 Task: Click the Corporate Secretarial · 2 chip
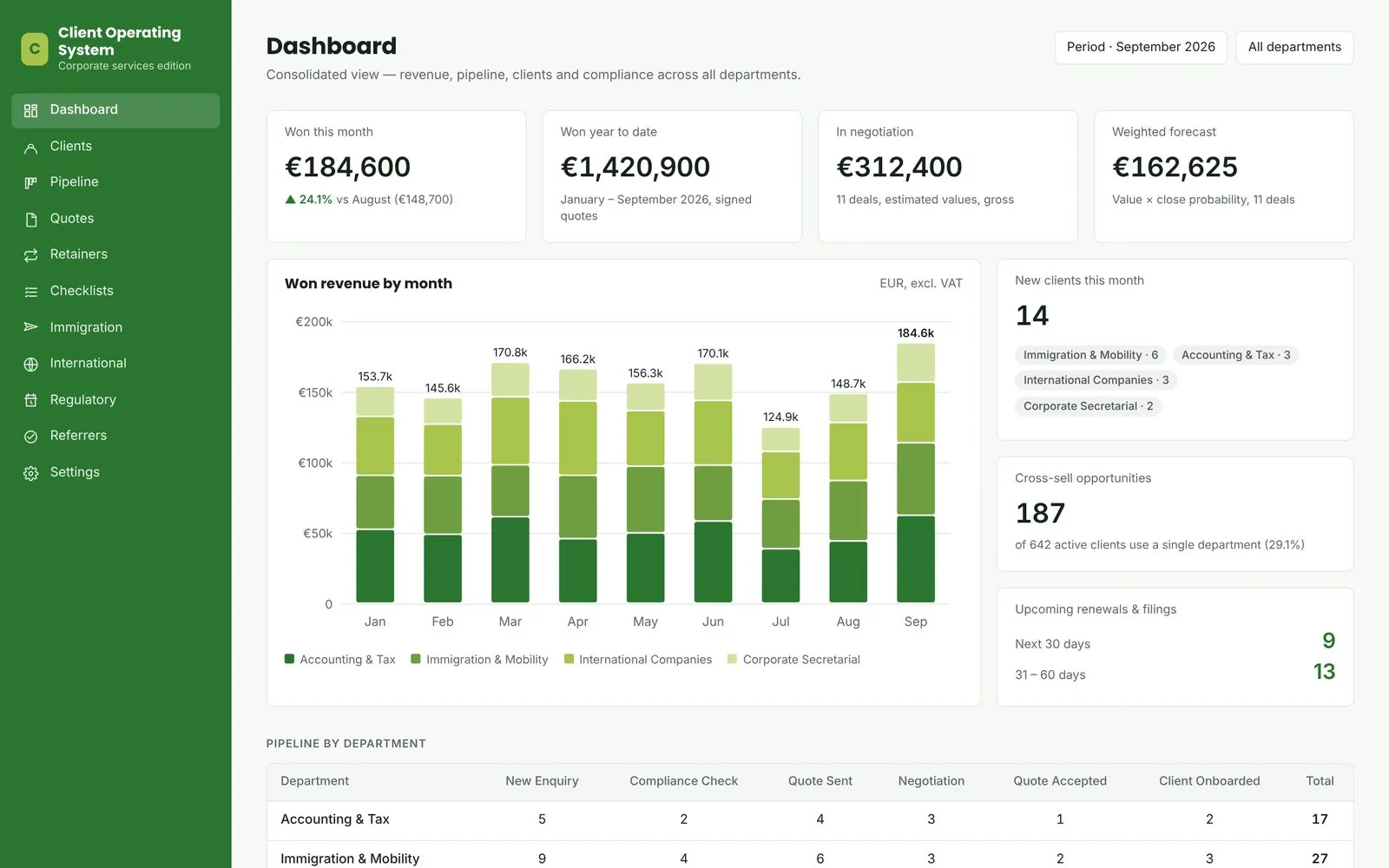[1088, 406]
